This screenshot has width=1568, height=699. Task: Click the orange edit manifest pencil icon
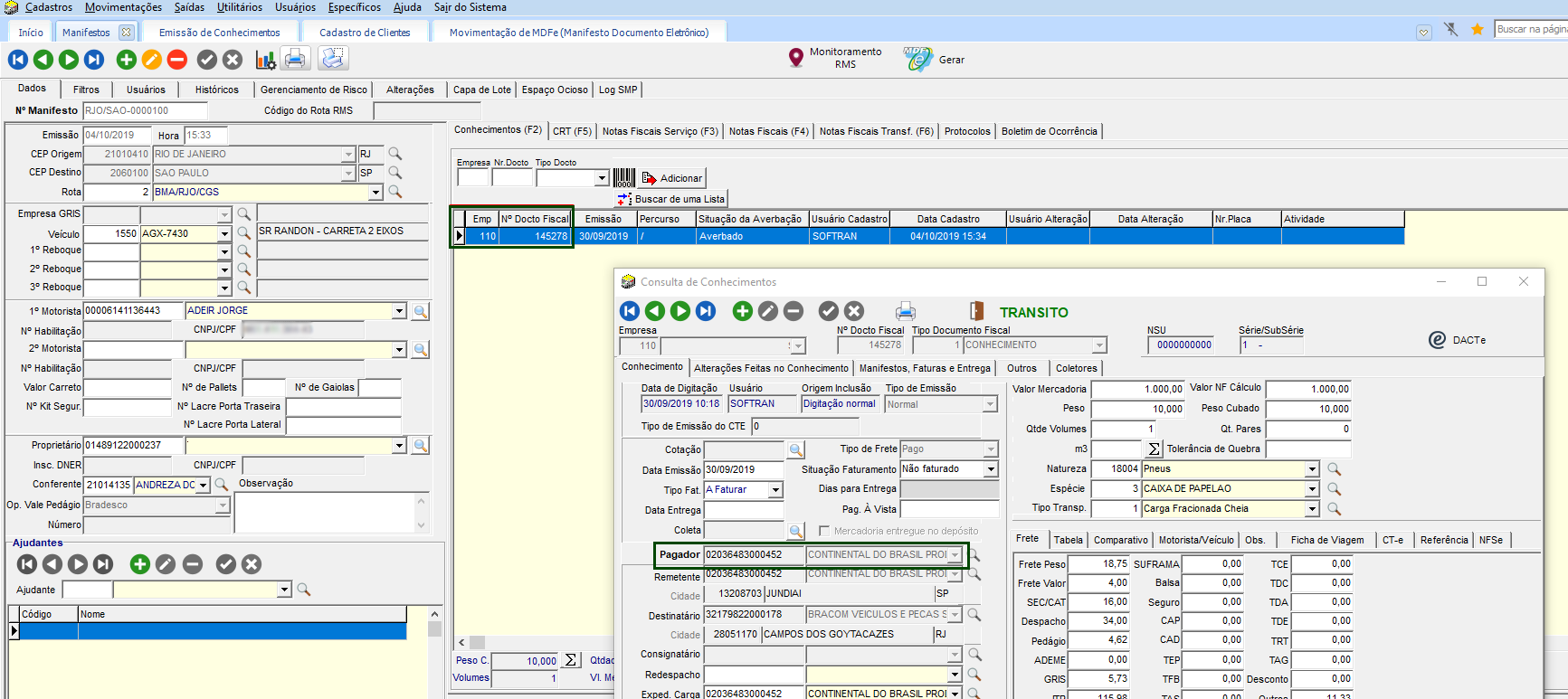[x=152, y=60]
